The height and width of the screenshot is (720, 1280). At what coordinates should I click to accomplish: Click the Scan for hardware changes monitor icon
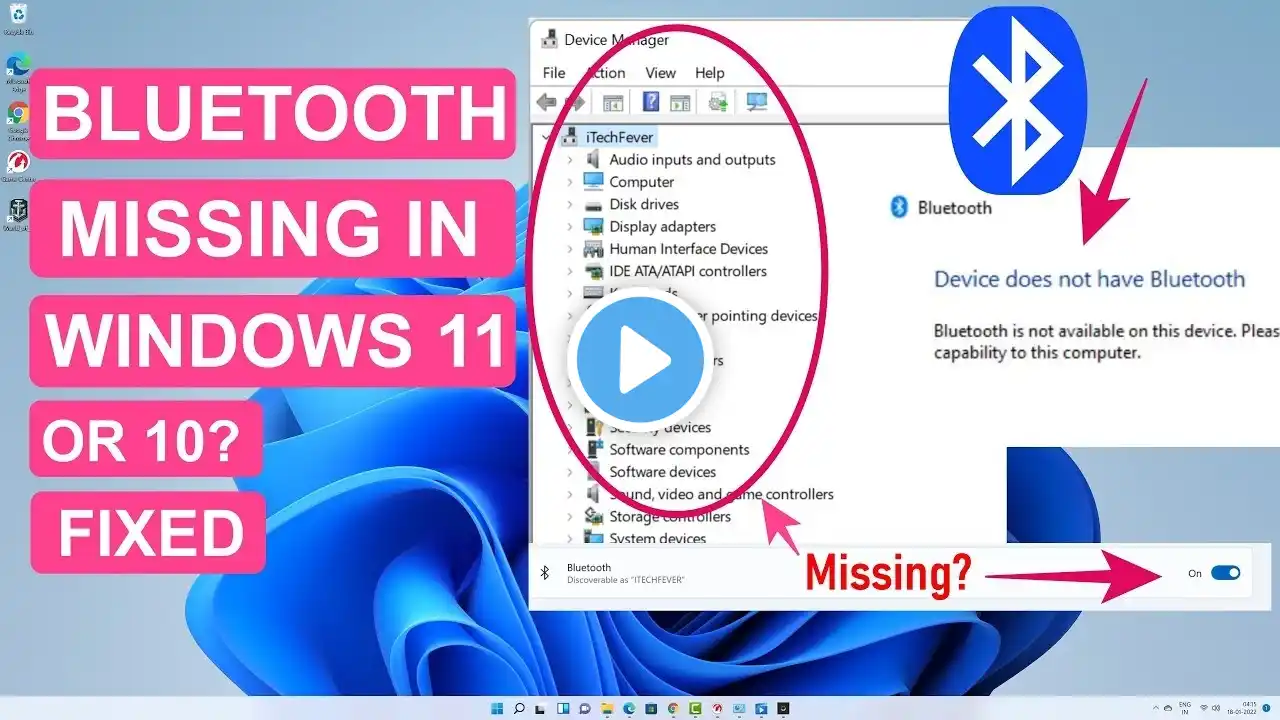[756, 102]
